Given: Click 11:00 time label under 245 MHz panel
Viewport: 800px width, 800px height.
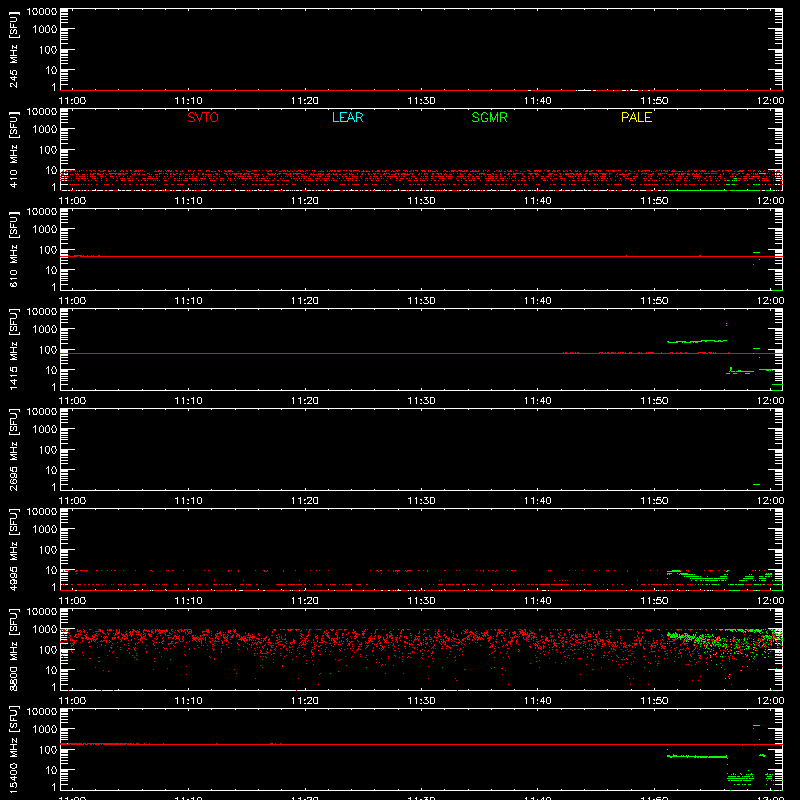Looking at the screenshot, I should (72, 101).
